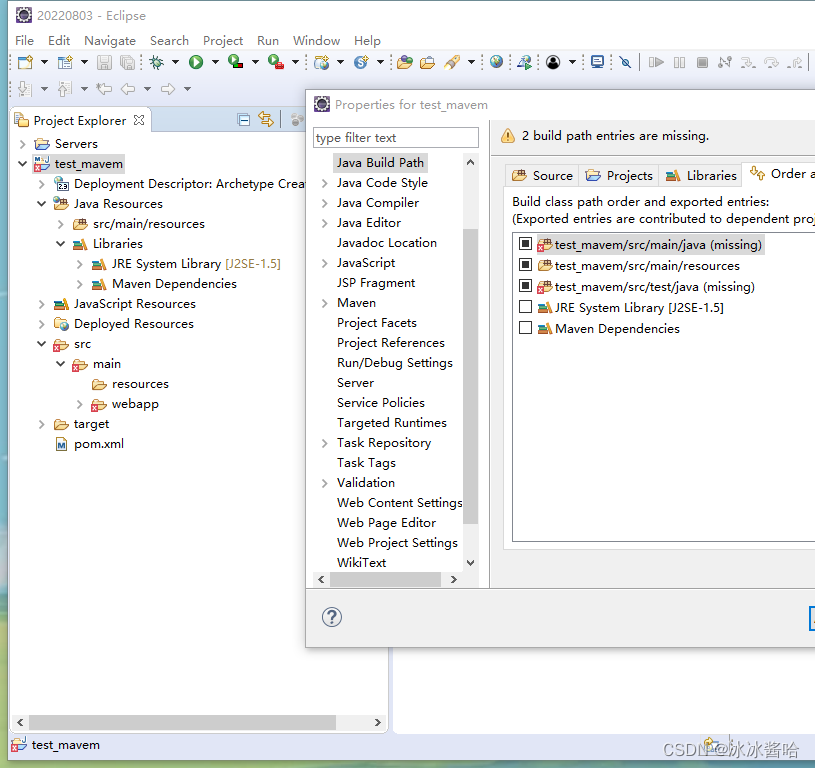Launch Debug with the bug icon
This screenshot has height=768, width=815.
[156, 62]
